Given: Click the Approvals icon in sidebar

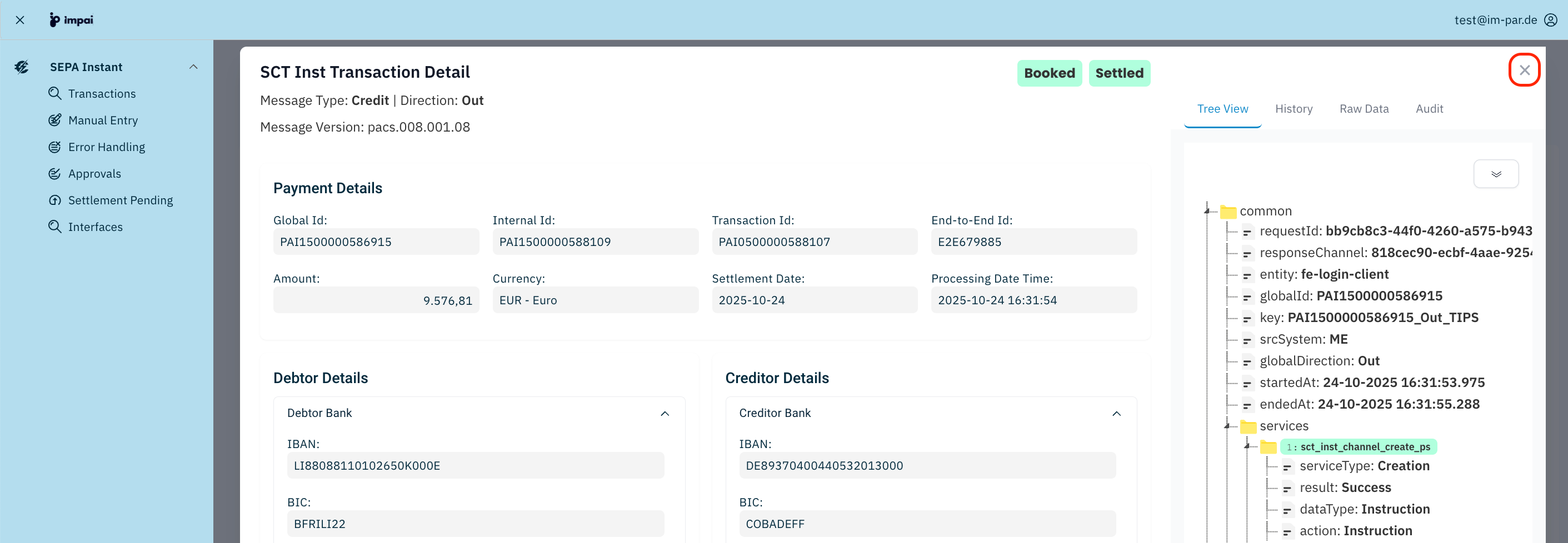Looking at the screenshot, I should pos(55,173).
